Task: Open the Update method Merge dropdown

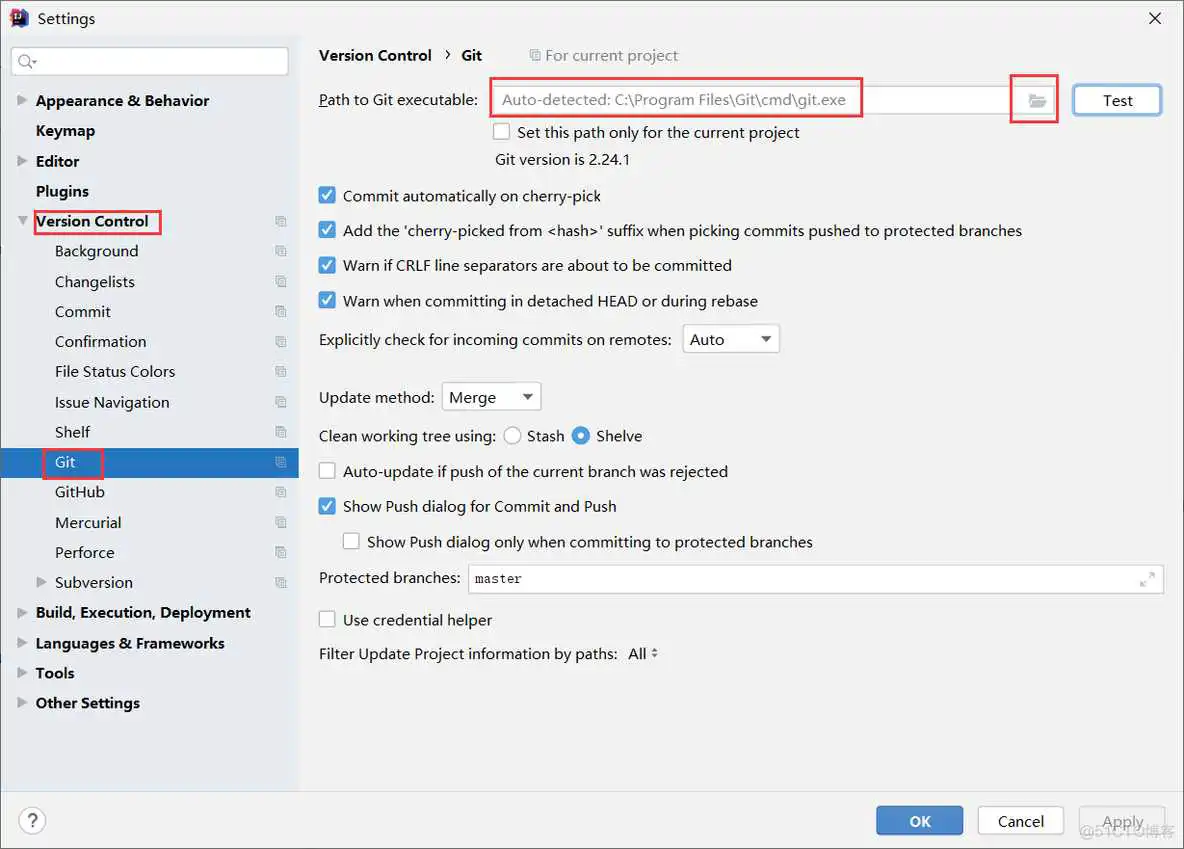Action: (491, 397)
